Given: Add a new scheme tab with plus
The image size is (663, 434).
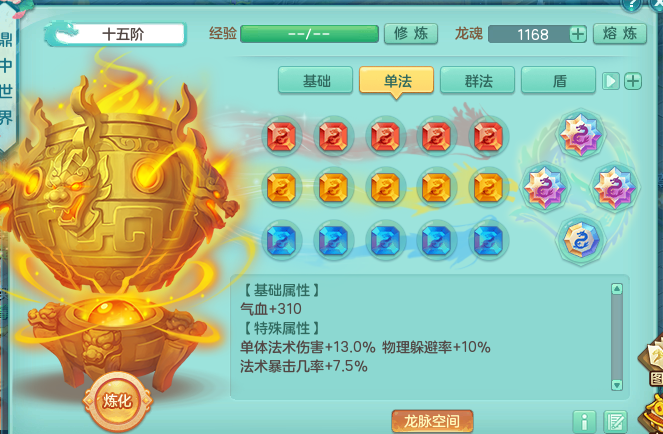Looking at the screenshot, I should [x=633, y=81].
